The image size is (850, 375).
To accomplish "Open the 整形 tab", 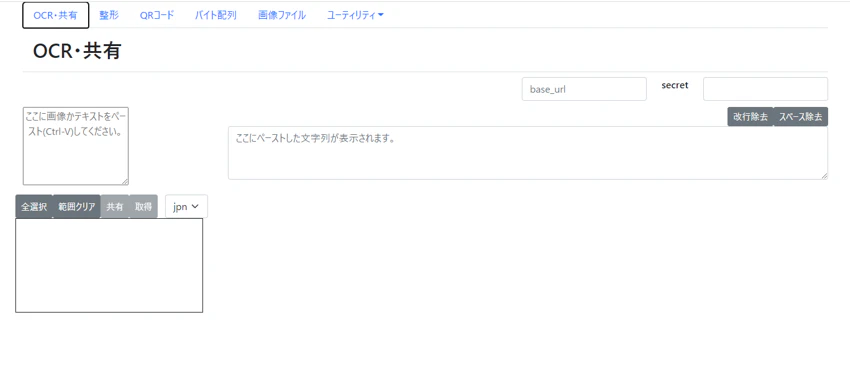I will (109, 15).
